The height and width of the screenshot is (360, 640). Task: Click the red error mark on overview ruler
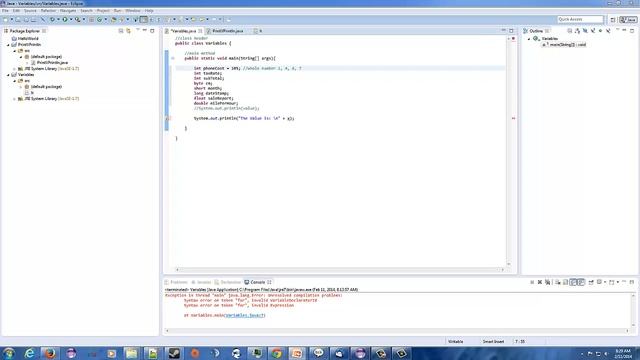tap(513, 118)
